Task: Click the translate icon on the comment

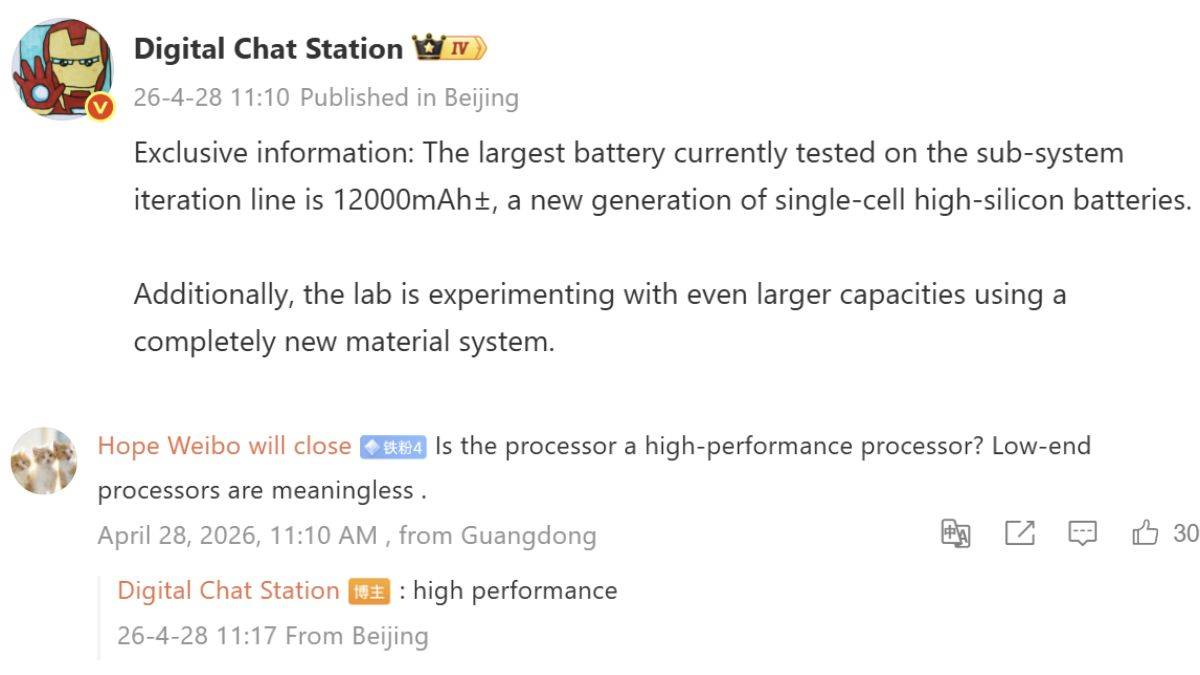Action: [956, 534]
